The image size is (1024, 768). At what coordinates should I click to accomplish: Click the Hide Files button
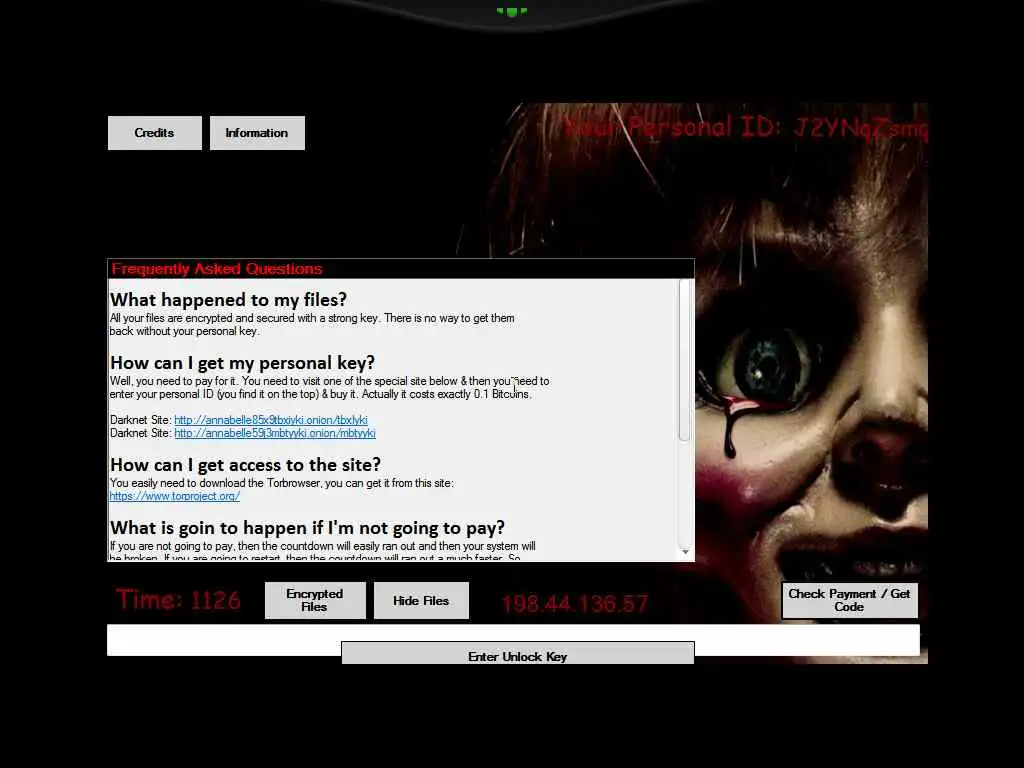421,600
